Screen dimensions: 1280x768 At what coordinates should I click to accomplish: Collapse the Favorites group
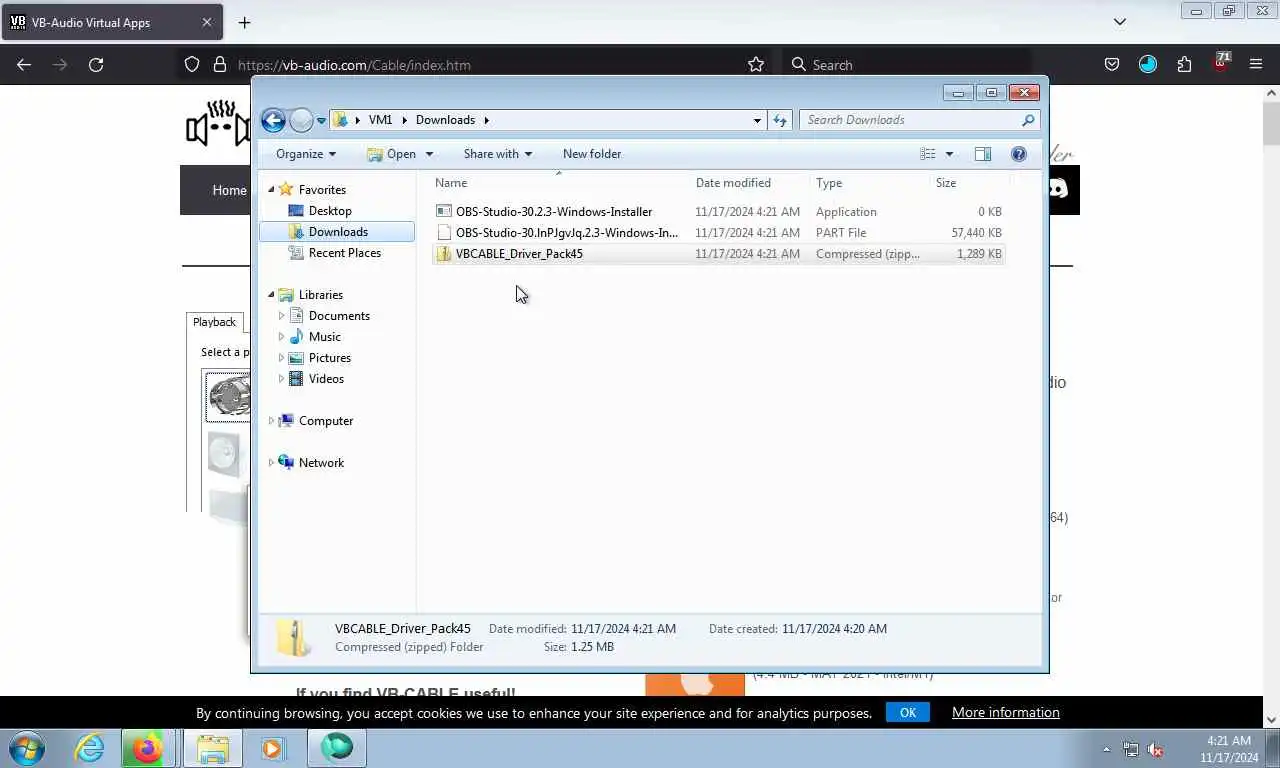coord(271,190)
